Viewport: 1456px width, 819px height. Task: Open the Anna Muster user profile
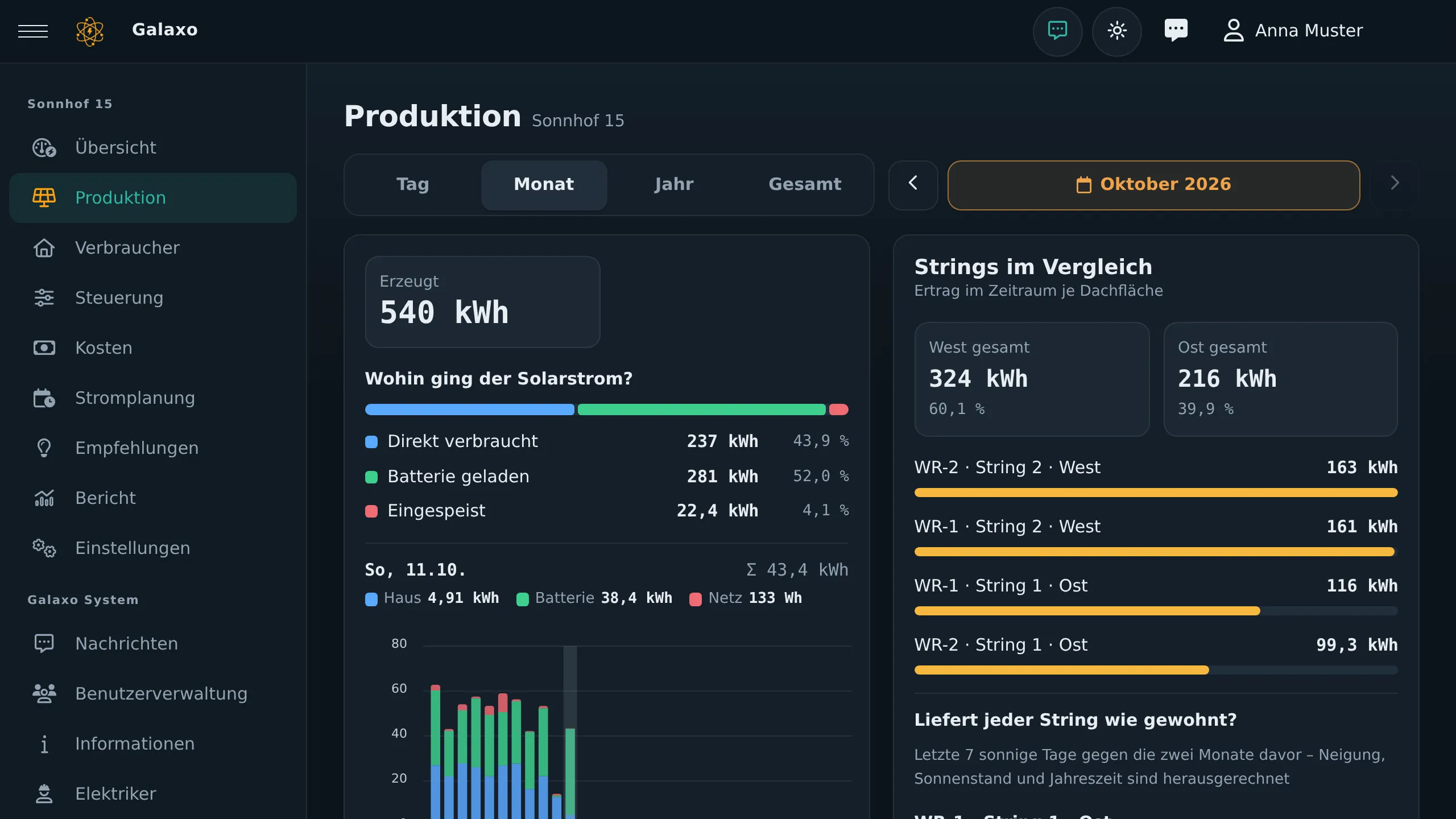tap(1293, 31)
